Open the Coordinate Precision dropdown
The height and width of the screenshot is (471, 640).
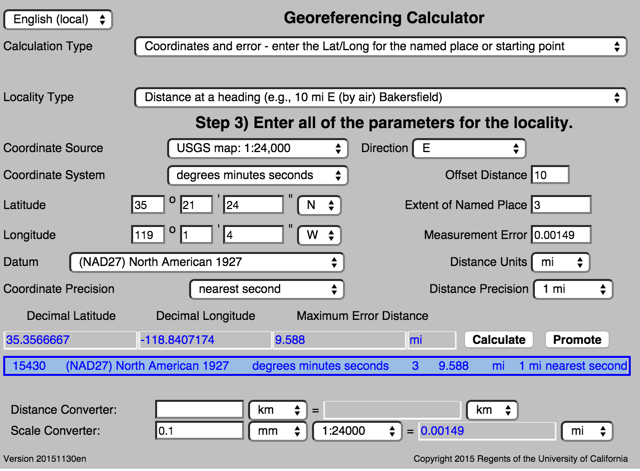267,289
